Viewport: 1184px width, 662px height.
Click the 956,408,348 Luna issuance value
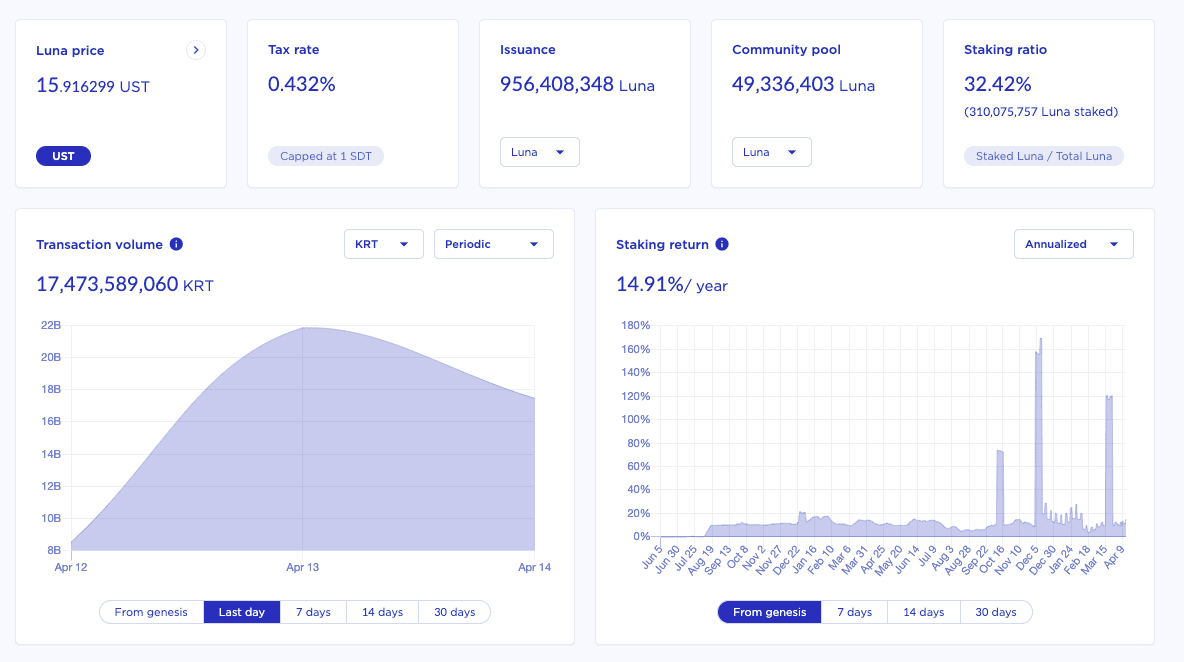point(577,84)
